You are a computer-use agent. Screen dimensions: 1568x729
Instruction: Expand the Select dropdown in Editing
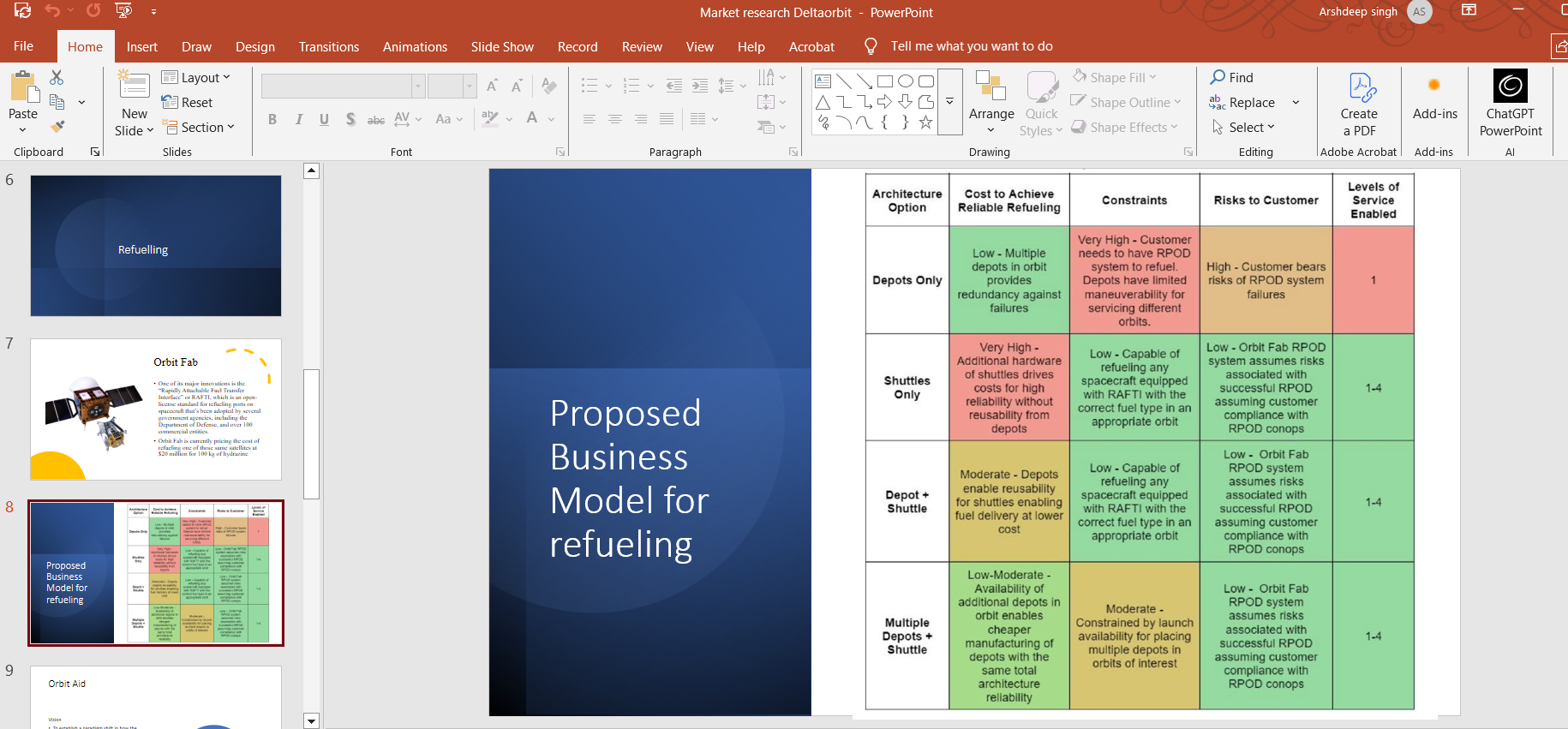(1244, 127)
